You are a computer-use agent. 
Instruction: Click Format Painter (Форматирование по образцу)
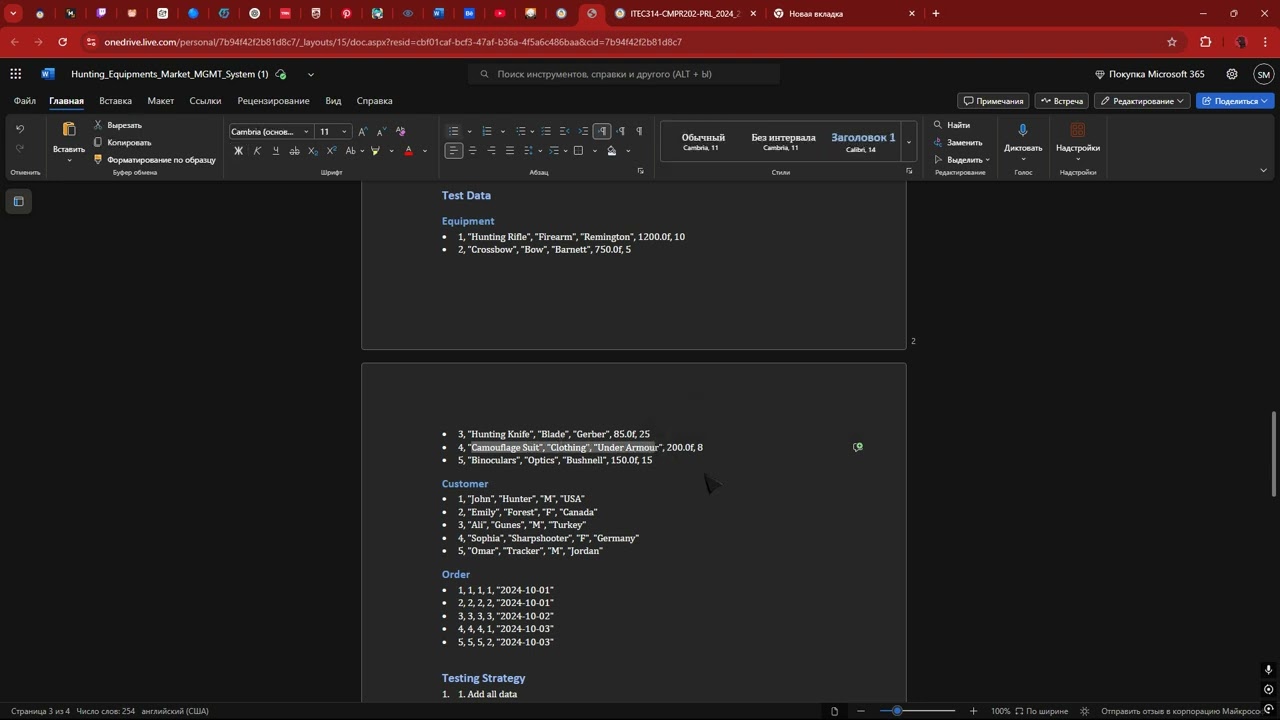[x=155, y=160]
